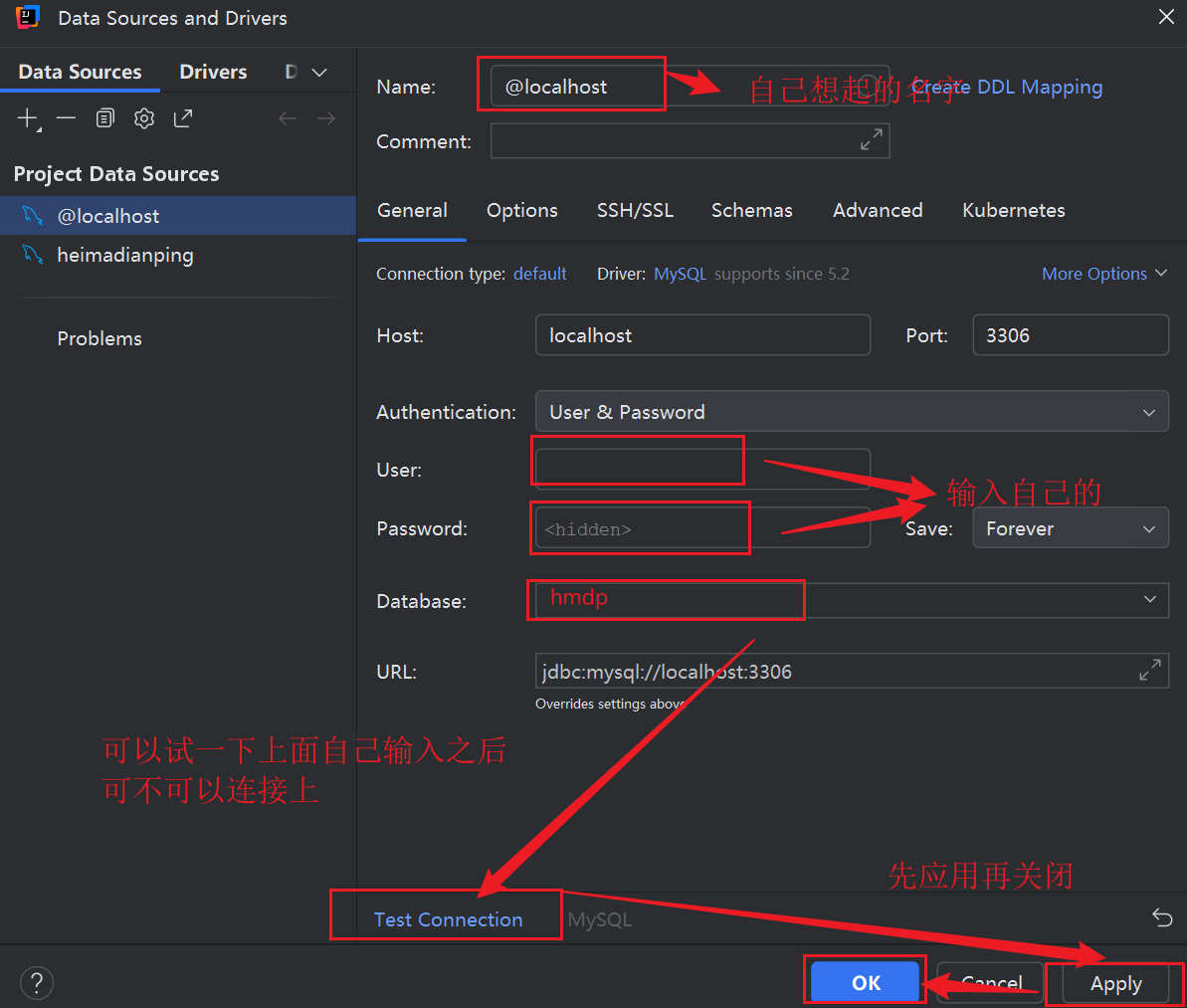This screenshot has height=1008, width=1187.
Task: Expand the Comment field with the arrows icon
Action: click(x=872, y=139)
